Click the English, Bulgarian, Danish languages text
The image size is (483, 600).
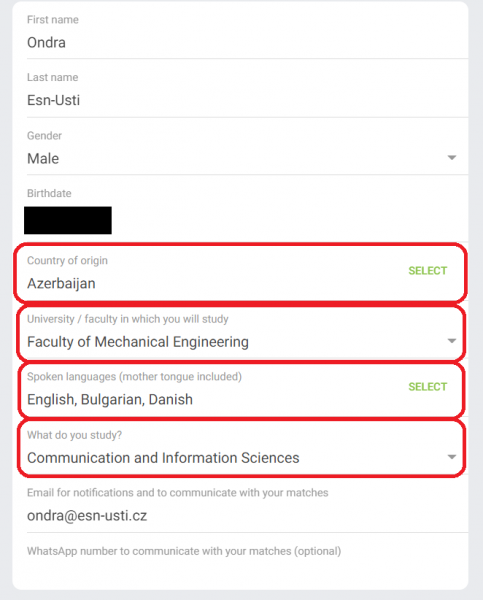tap(110, 399)
